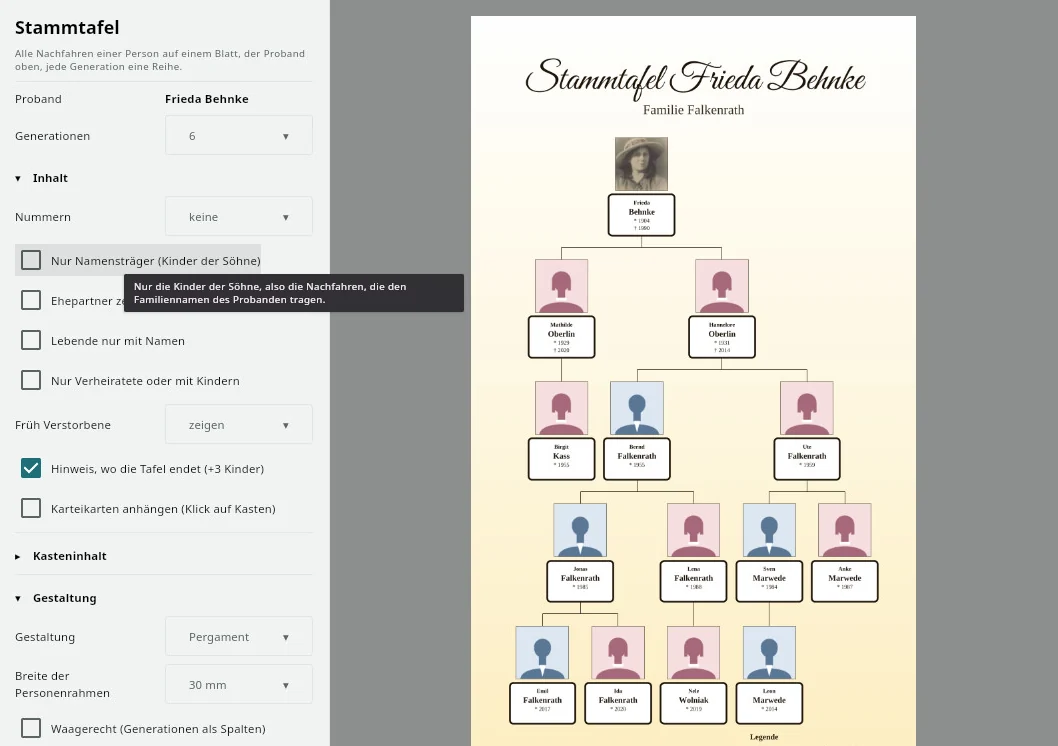The image size is (1058, 746).
Task: Uncheck Hinweis, wo die Tafel endet
Action: 31,468
